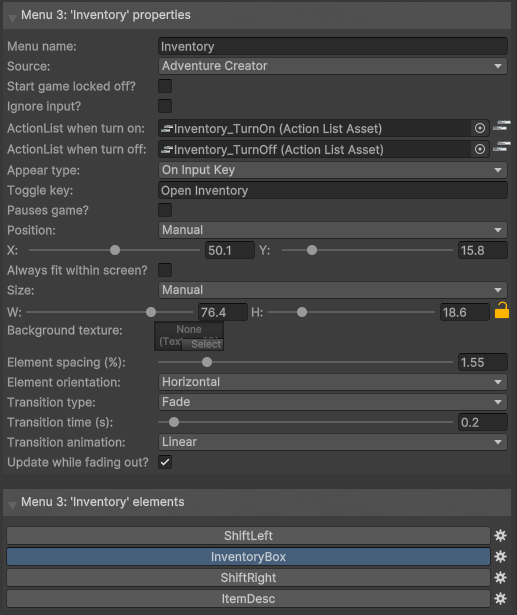Click the Y value field showing 15.8

click(482, 250)
